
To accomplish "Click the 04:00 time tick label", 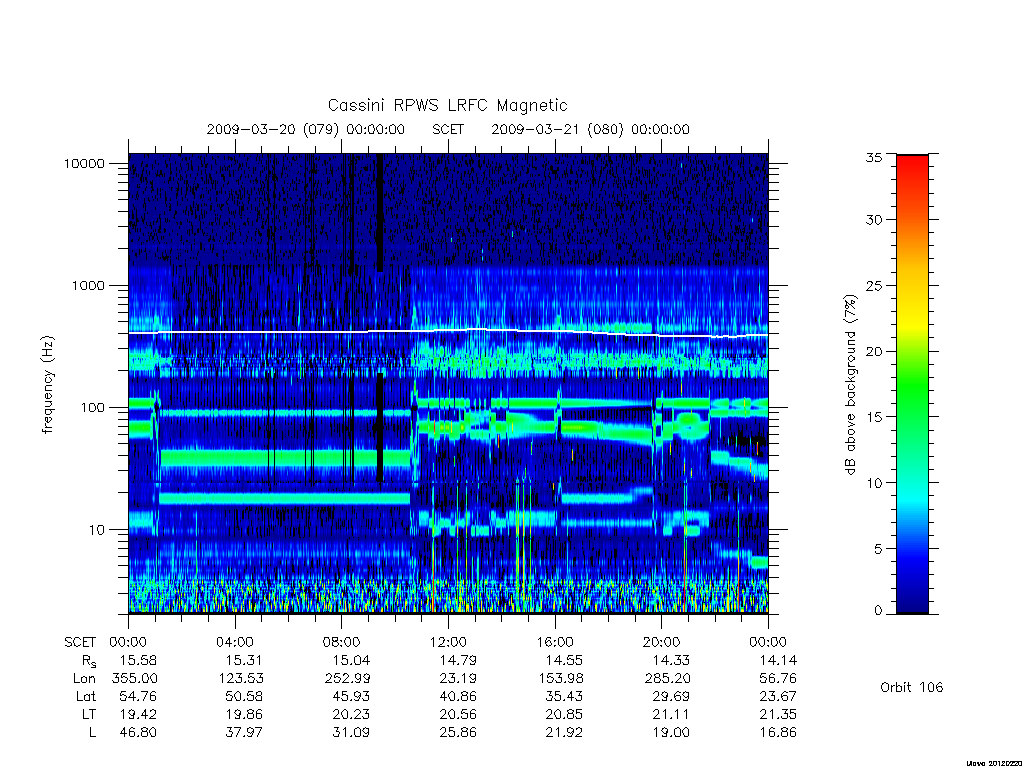I will click(x=234, y=642).
